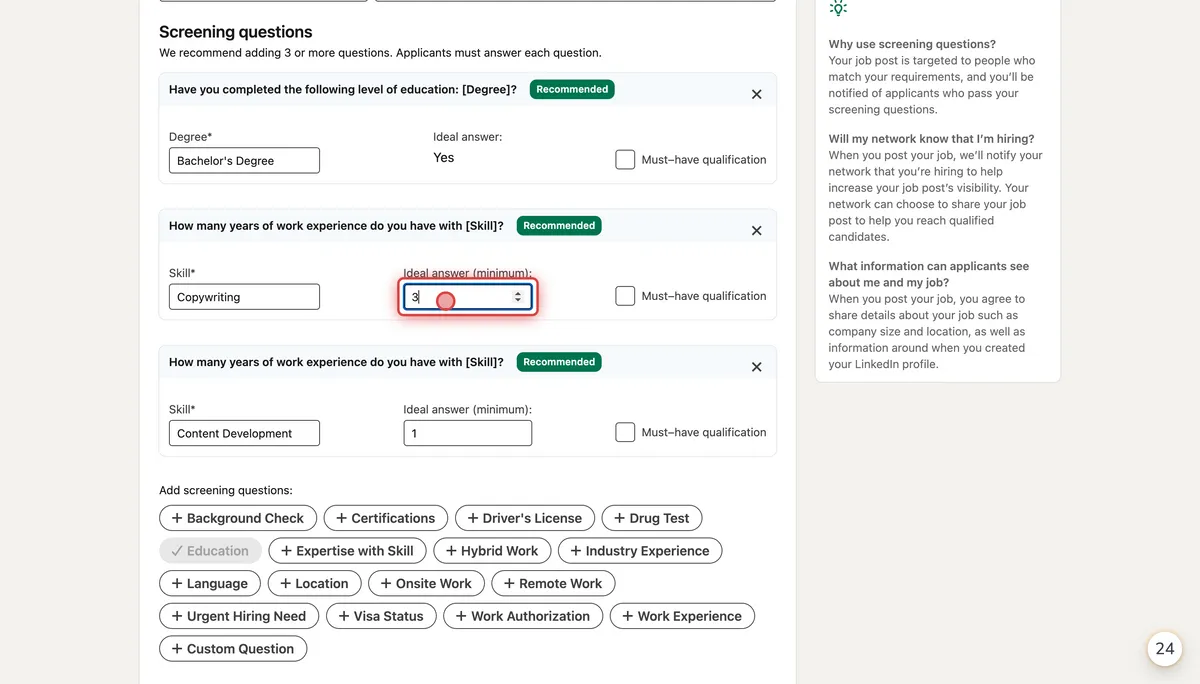Click the Copywriting skill field
This screenshot has height=684, width=1200.
tap(244, 297)
